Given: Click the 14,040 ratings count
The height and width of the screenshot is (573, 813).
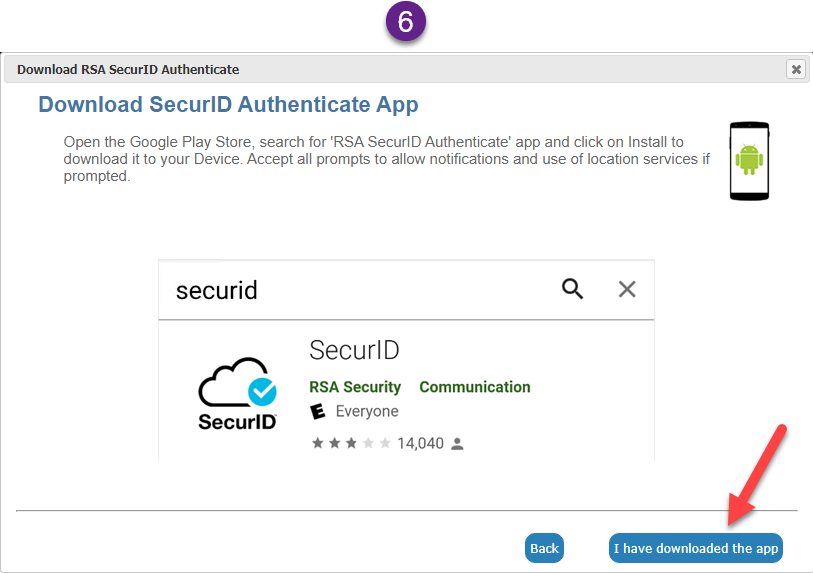Looking at the screenshot, I should 420,444.
